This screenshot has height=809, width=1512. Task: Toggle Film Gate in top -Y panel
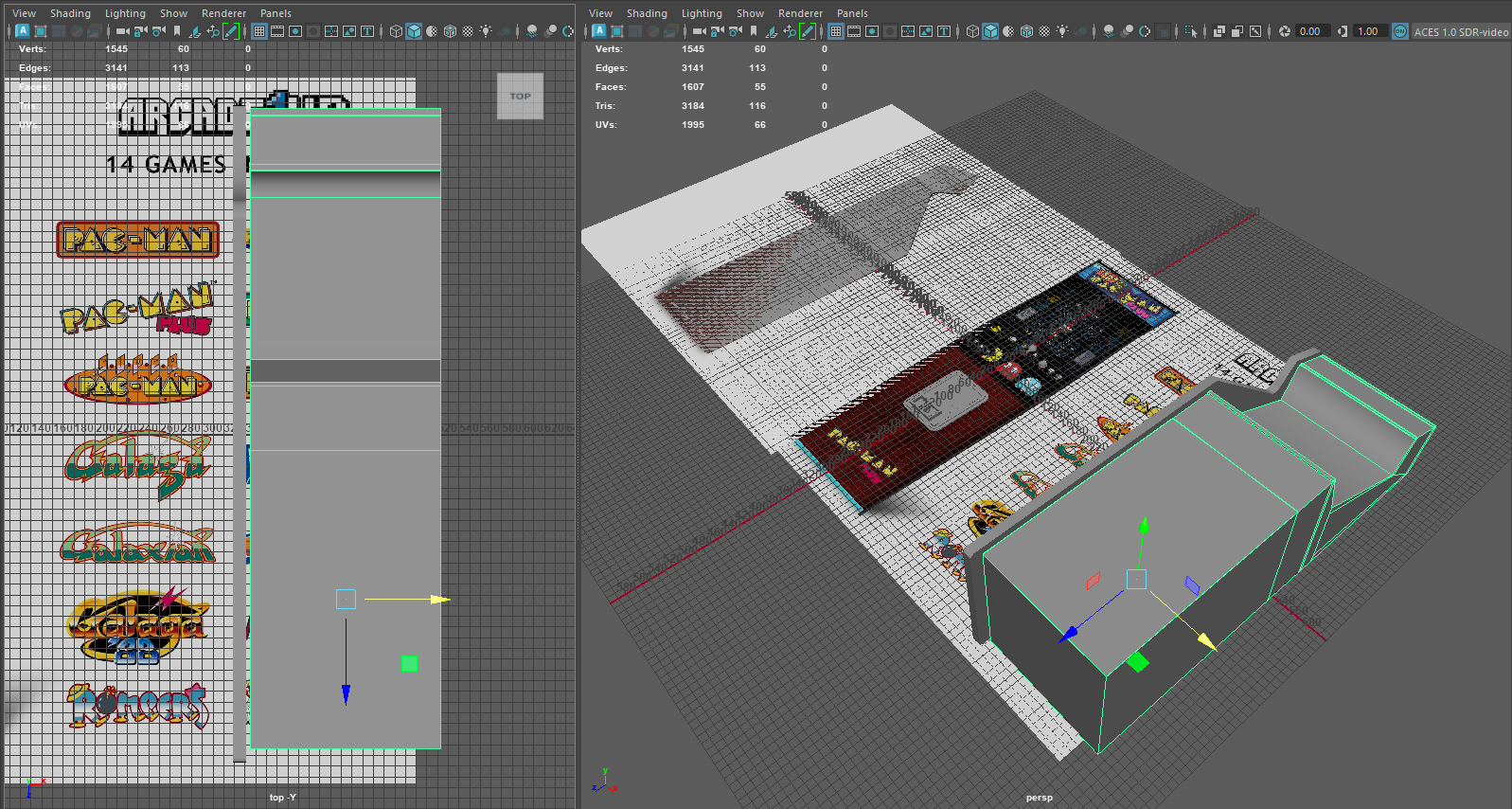coord(277,31)
